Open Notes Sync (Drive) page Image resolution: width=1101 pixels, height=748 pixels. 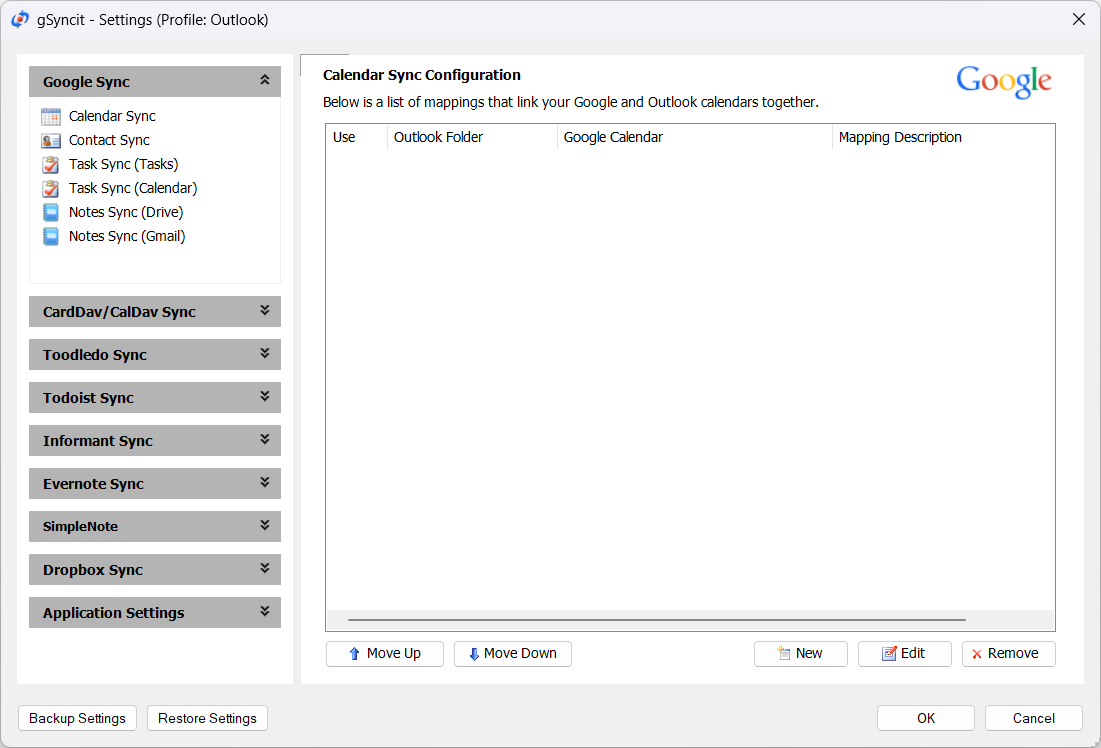pyautogui.click(x=126, y=212)
